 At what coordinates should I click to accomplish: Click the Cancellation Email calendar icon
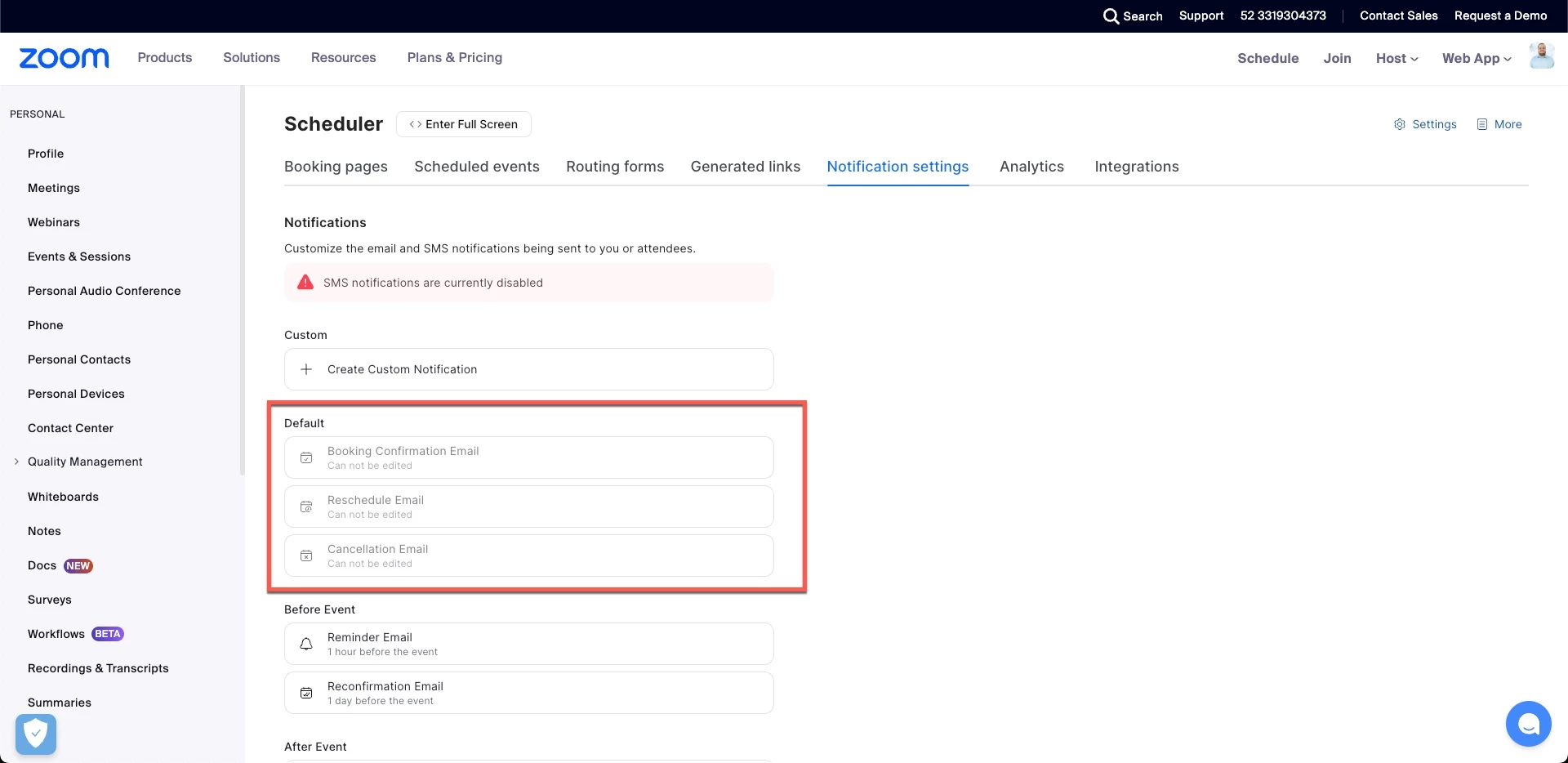click(x=306, y=556)
